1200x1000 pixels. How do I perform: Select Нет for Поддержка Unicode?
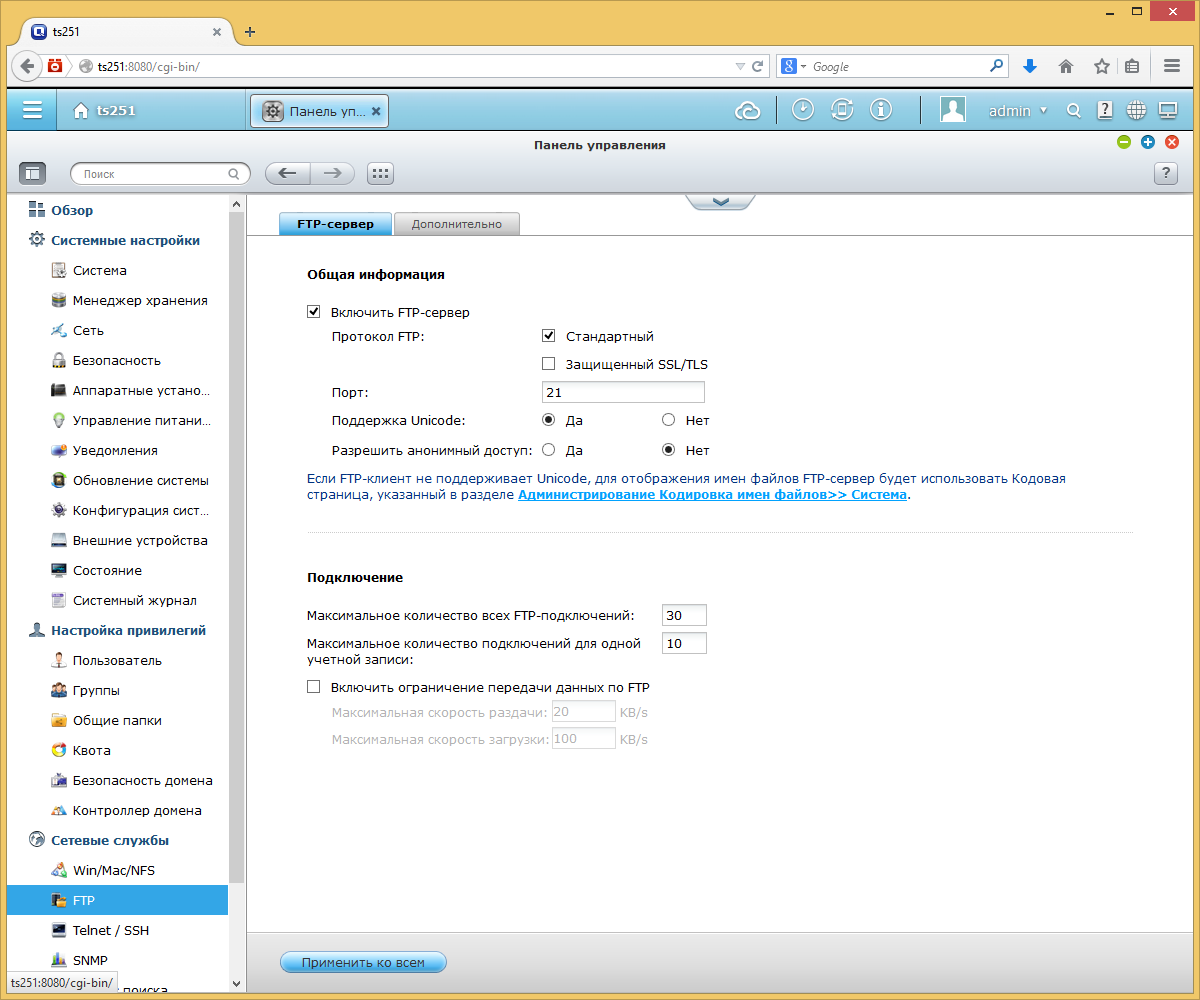(668, 420)
